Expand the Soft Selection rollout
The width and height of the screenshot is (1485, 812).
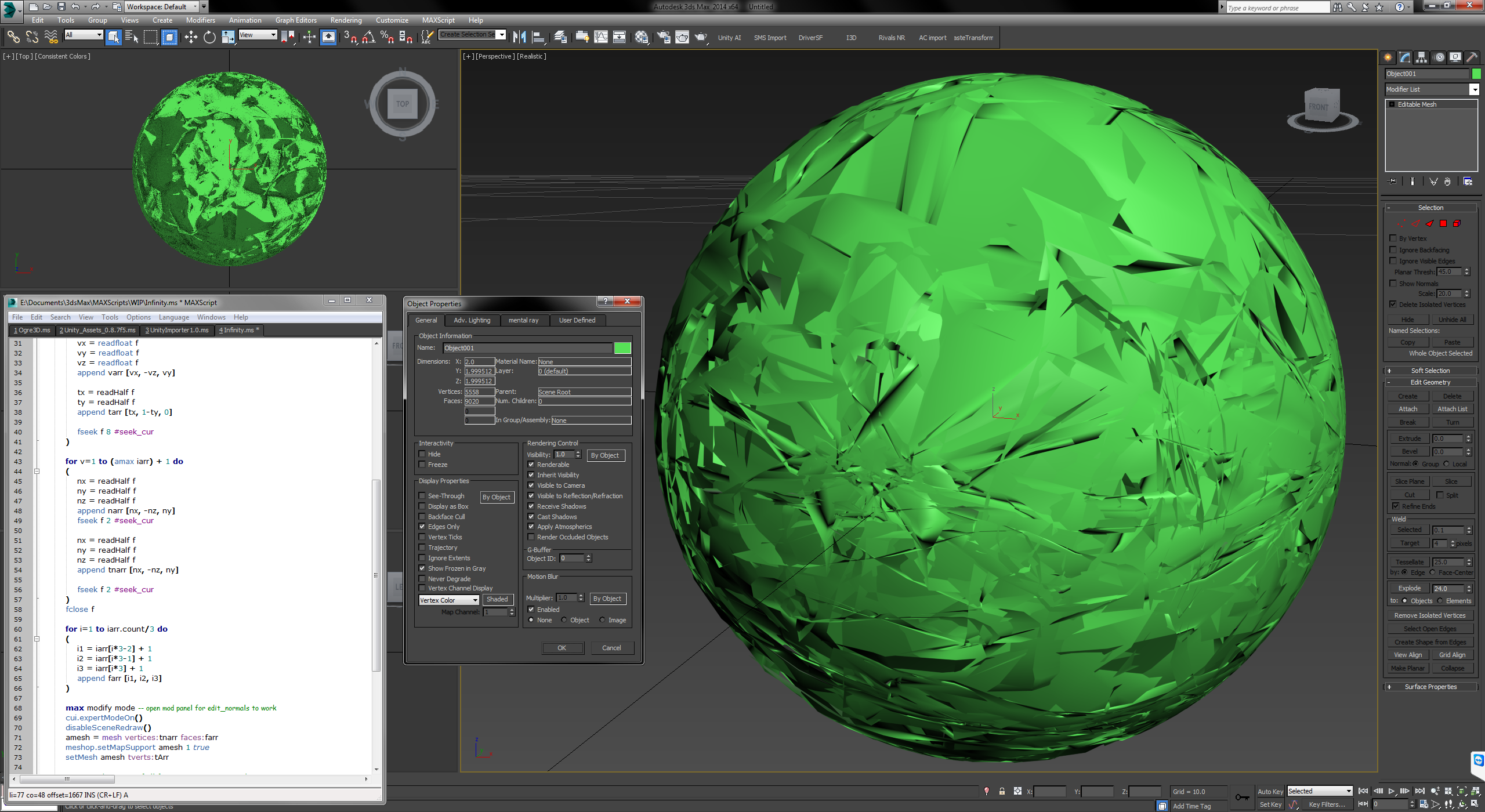(1430, 371)
